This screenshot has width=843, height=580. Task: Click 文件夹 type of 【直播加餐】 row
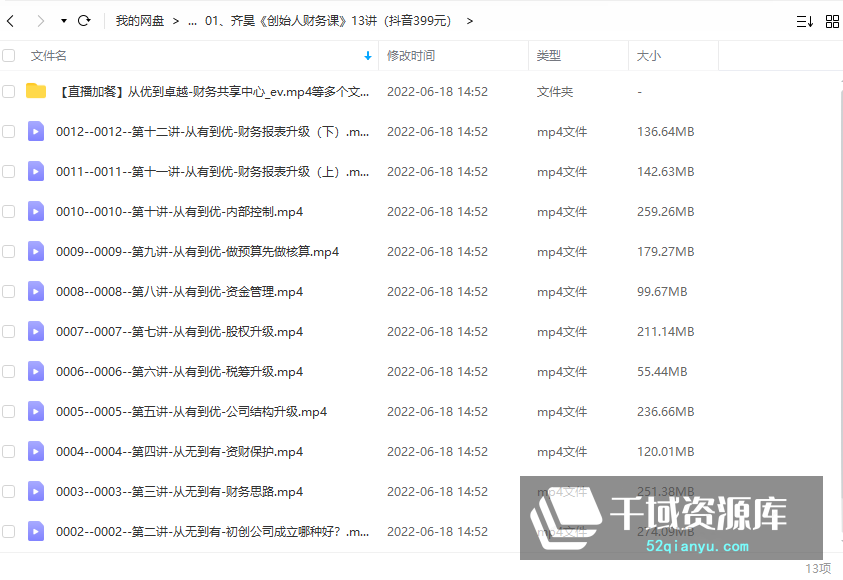pos(555,92)
